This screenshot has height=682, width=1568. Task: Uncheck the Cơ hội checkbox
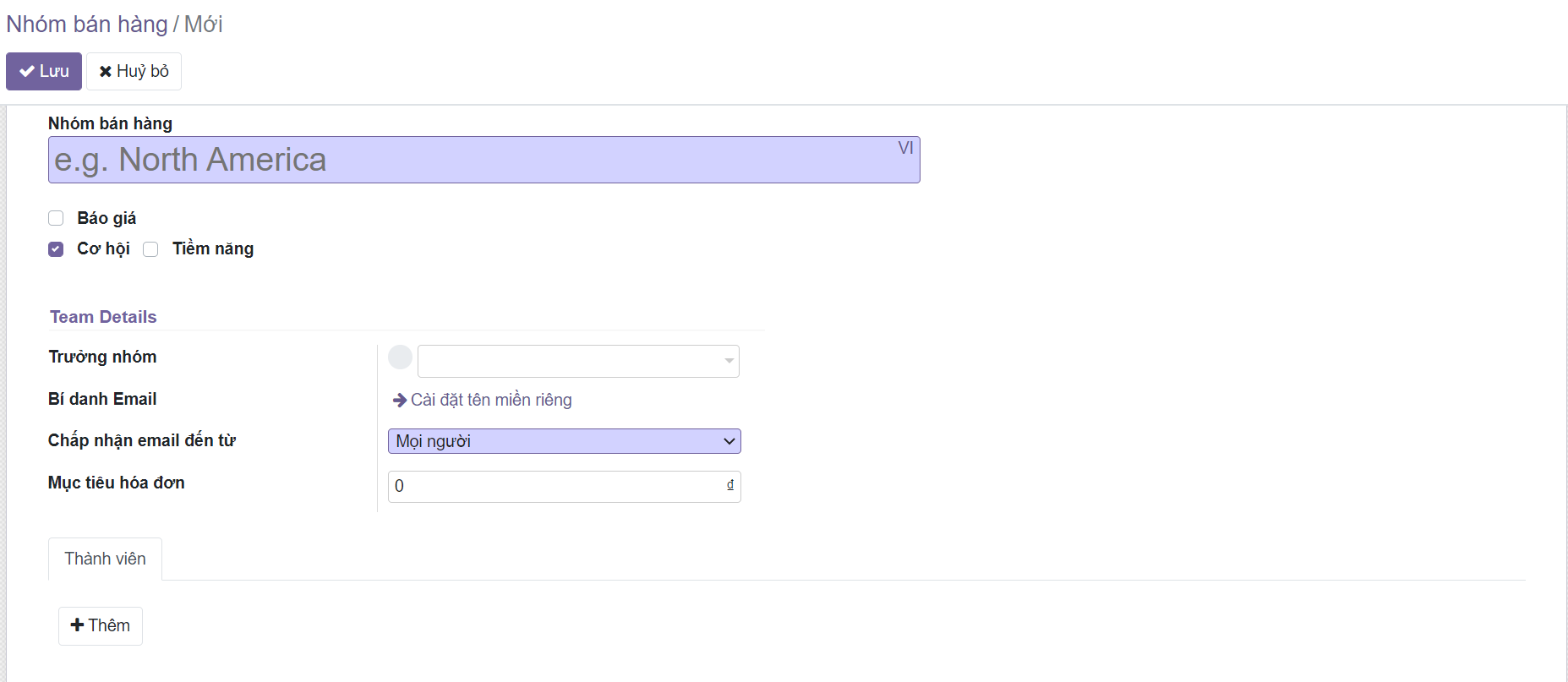click(56, 249)
